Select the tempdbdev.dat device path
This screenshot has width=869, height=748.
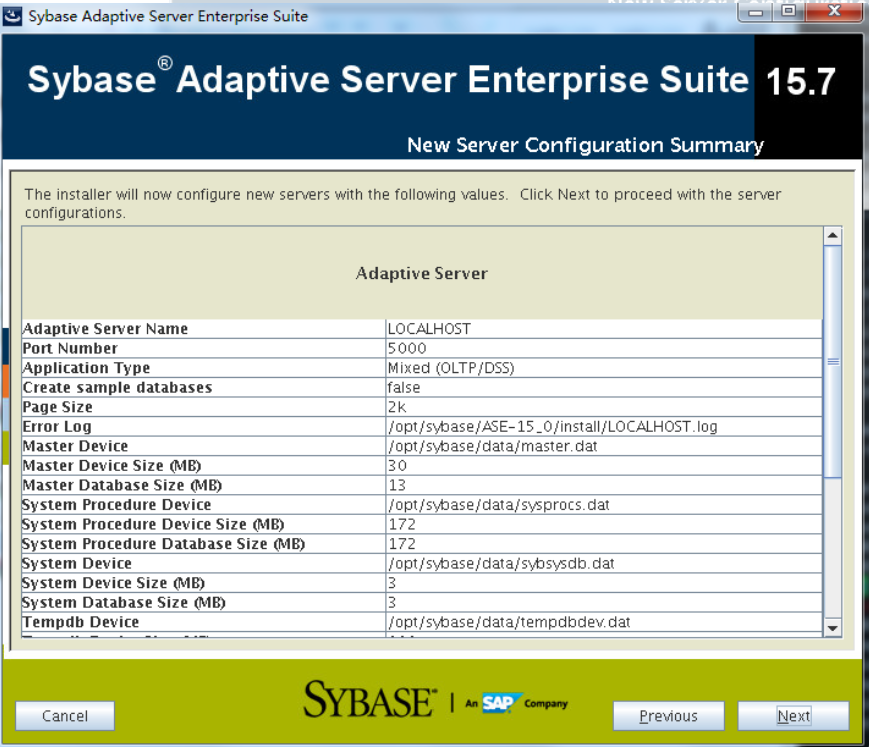point(509,622)
